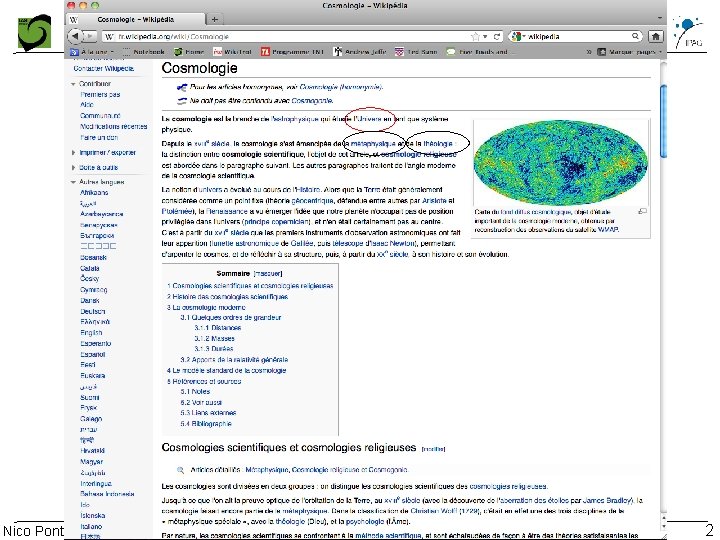Click the address bar URL field
Screen dimensions: 720x540
292,36
